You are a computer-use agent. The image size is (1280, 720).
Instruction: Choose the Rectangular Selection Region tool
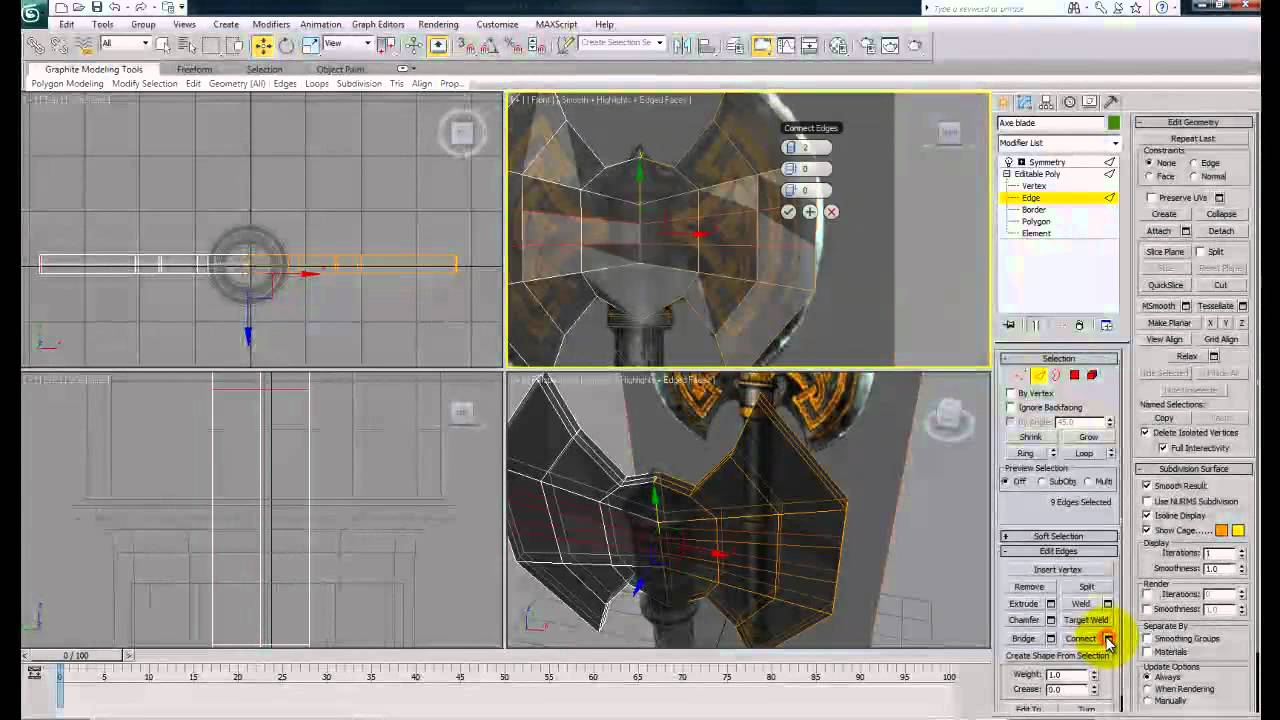[x=211, y=45]
